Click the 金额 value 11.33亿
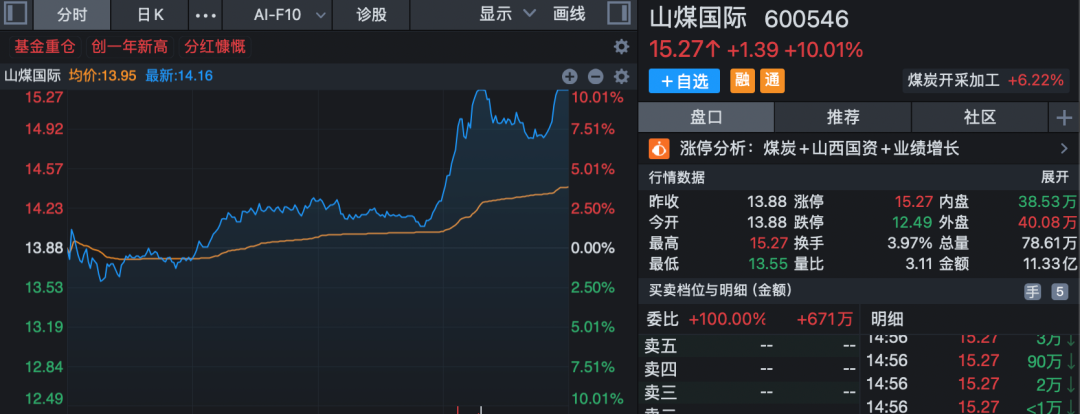 (x=1048, y=264)
